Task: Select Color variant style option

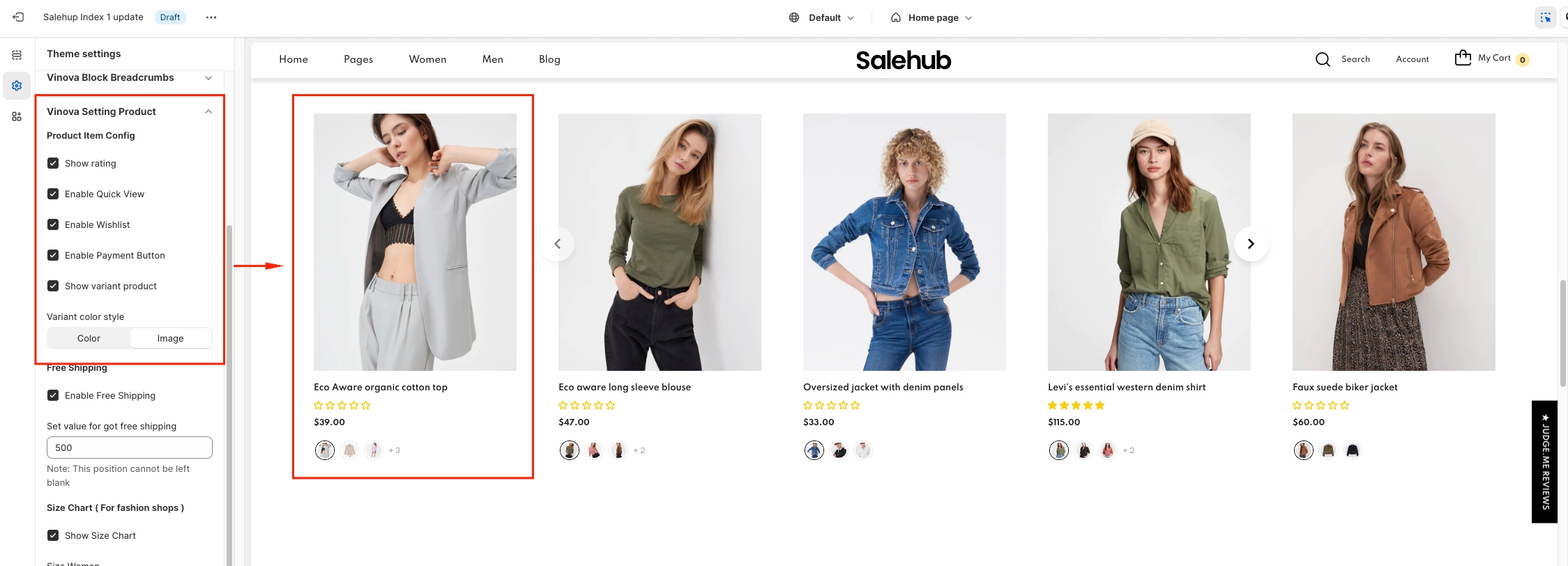Action: tap(89, 338)
